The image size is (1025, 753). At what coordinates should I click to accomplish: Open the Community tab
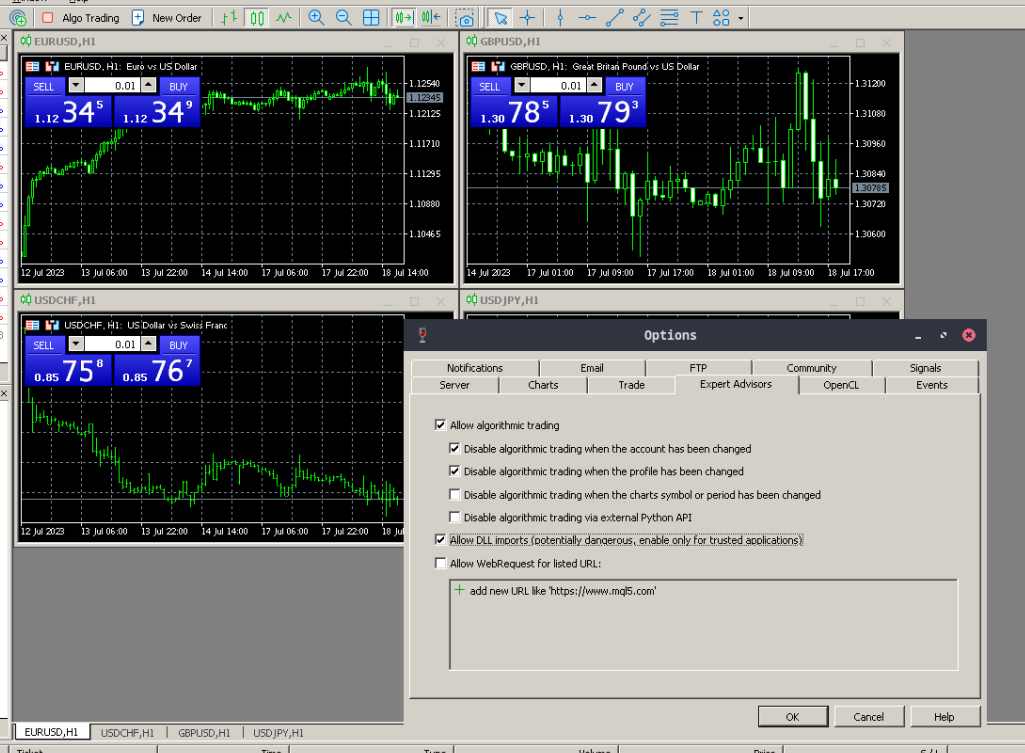(x=811, y=368)
